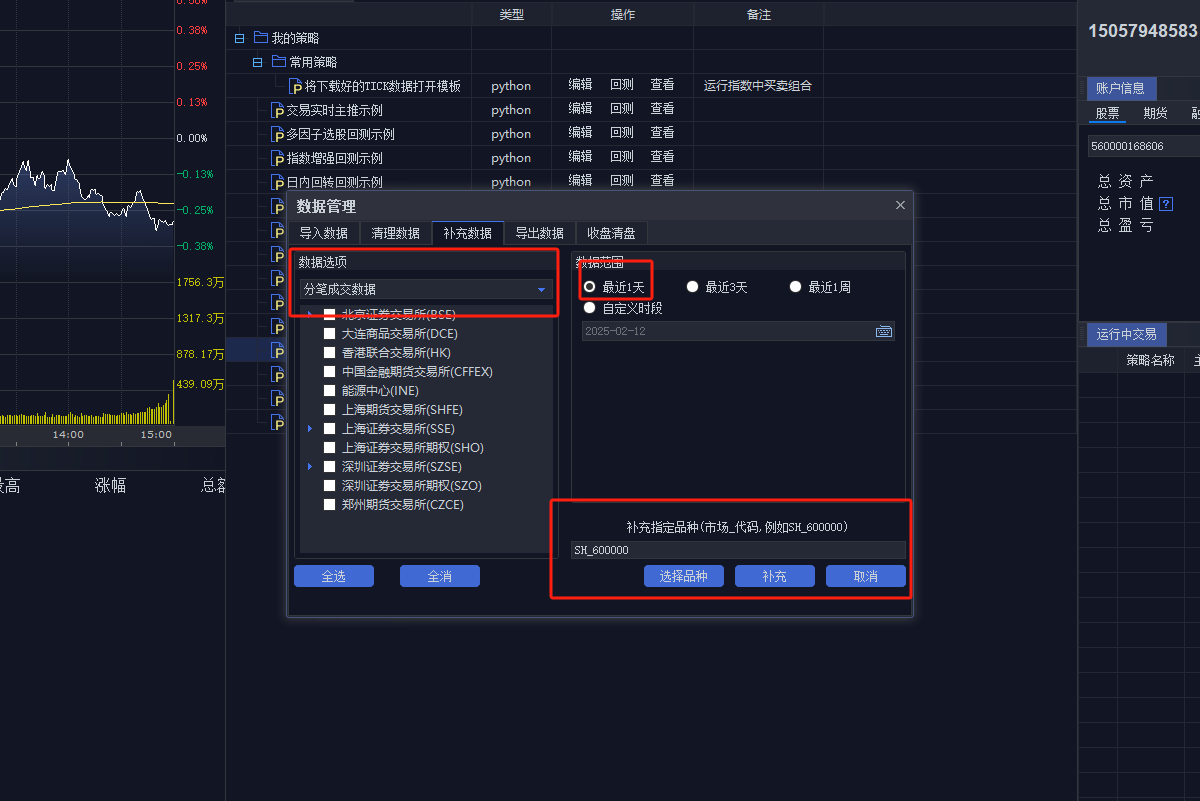Select the 最近3天 radio option
Viewport: 1200px width, 801px height.
[x=692, y=286]
